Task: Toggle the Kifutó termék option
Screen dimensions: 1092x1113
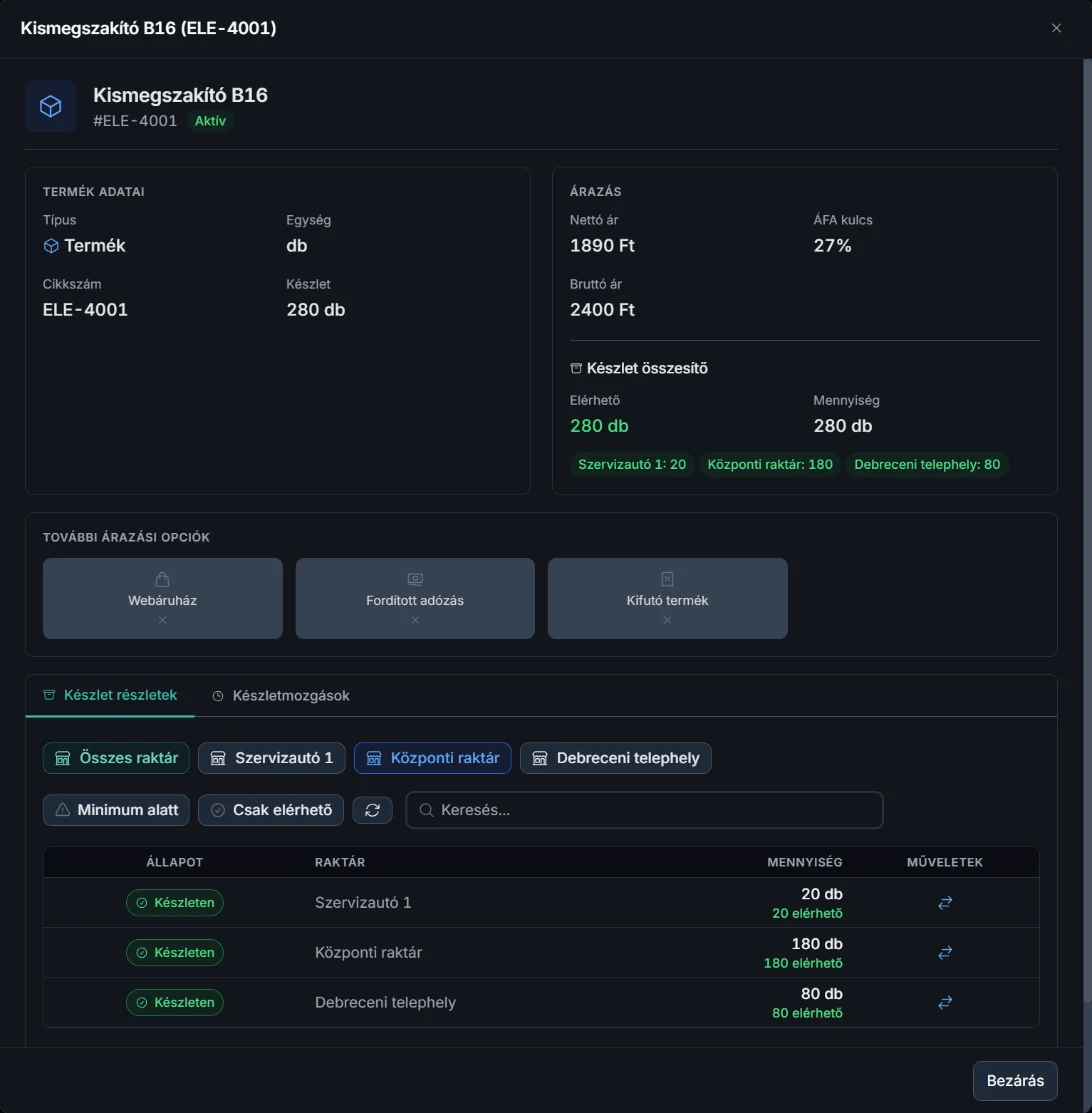Action: [x=667, y=598]
